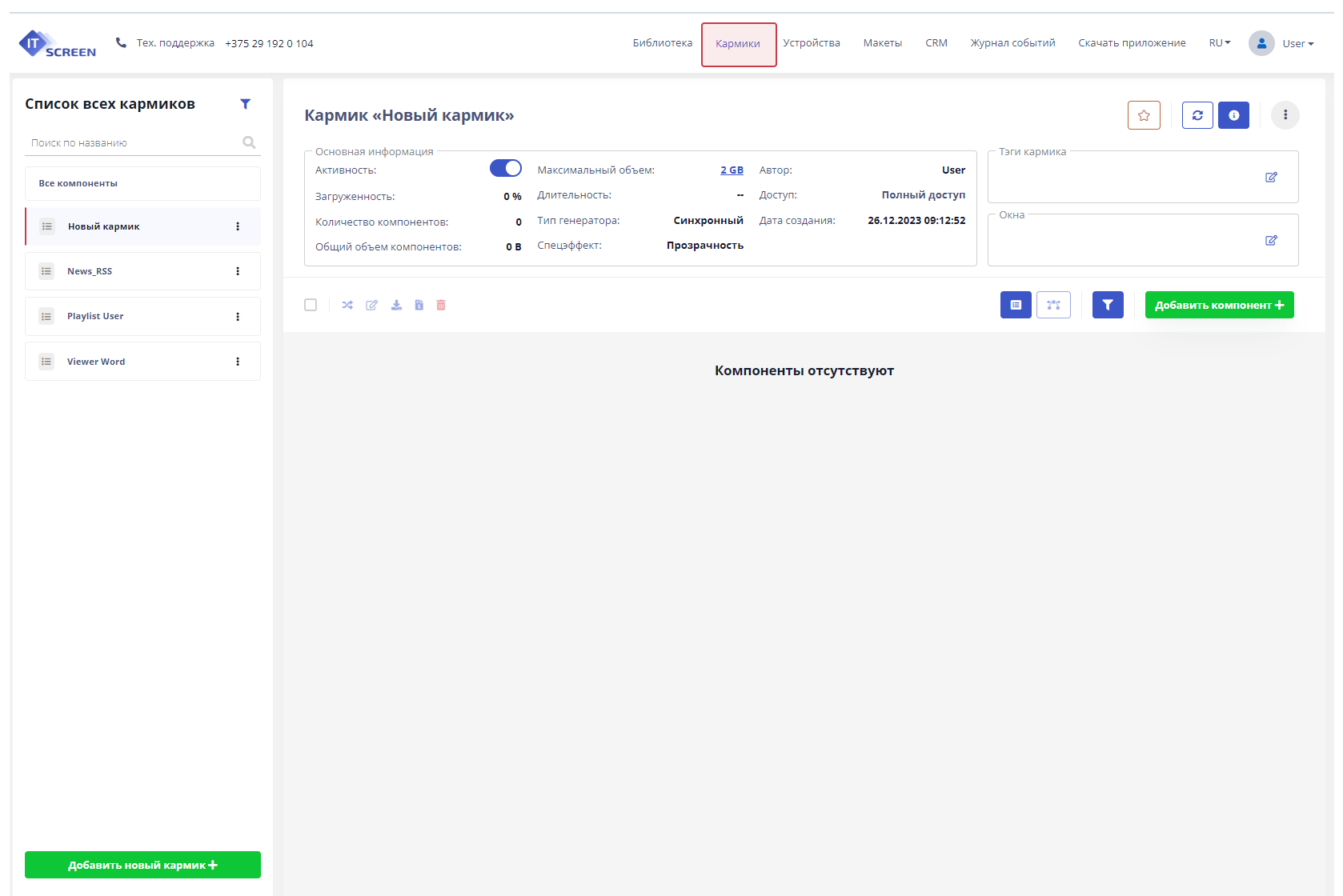Expand the User account menu
Screen dimensions: 1343x896
tap(1297, 43)
